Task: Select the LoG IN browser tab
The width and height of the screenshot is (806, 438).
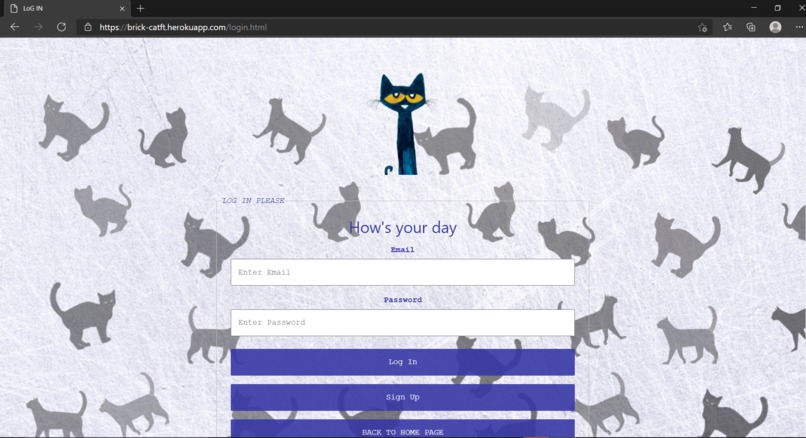Action: [67, 9]
